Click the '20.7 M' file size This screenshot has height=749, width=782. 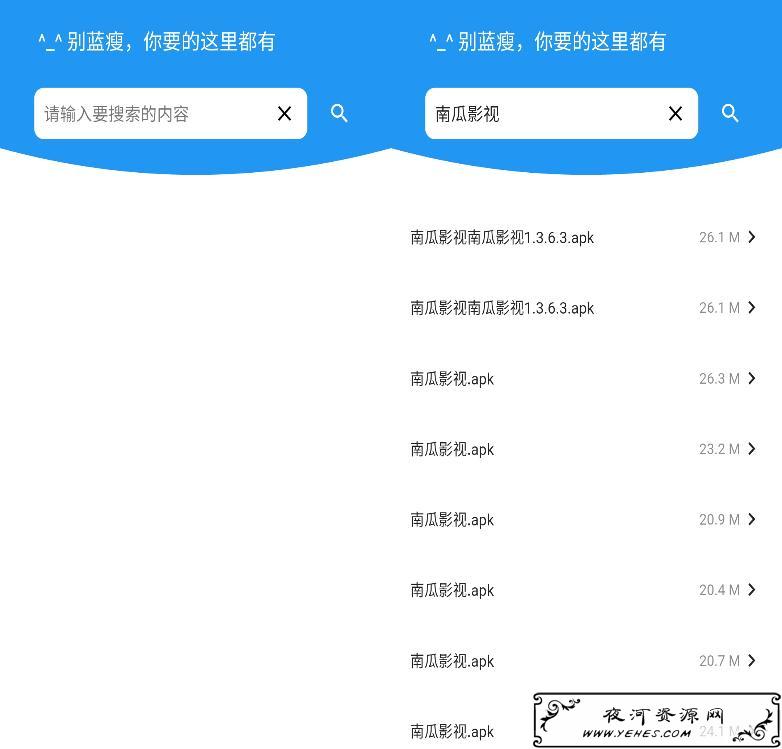click(719, 661)
